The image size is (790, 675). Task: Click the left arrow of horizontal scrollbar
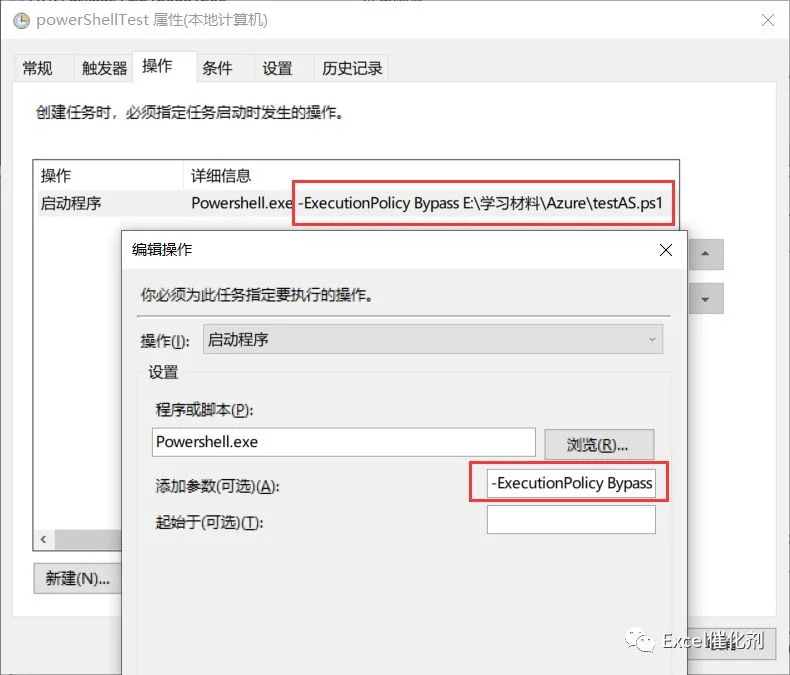click(44, 539)
